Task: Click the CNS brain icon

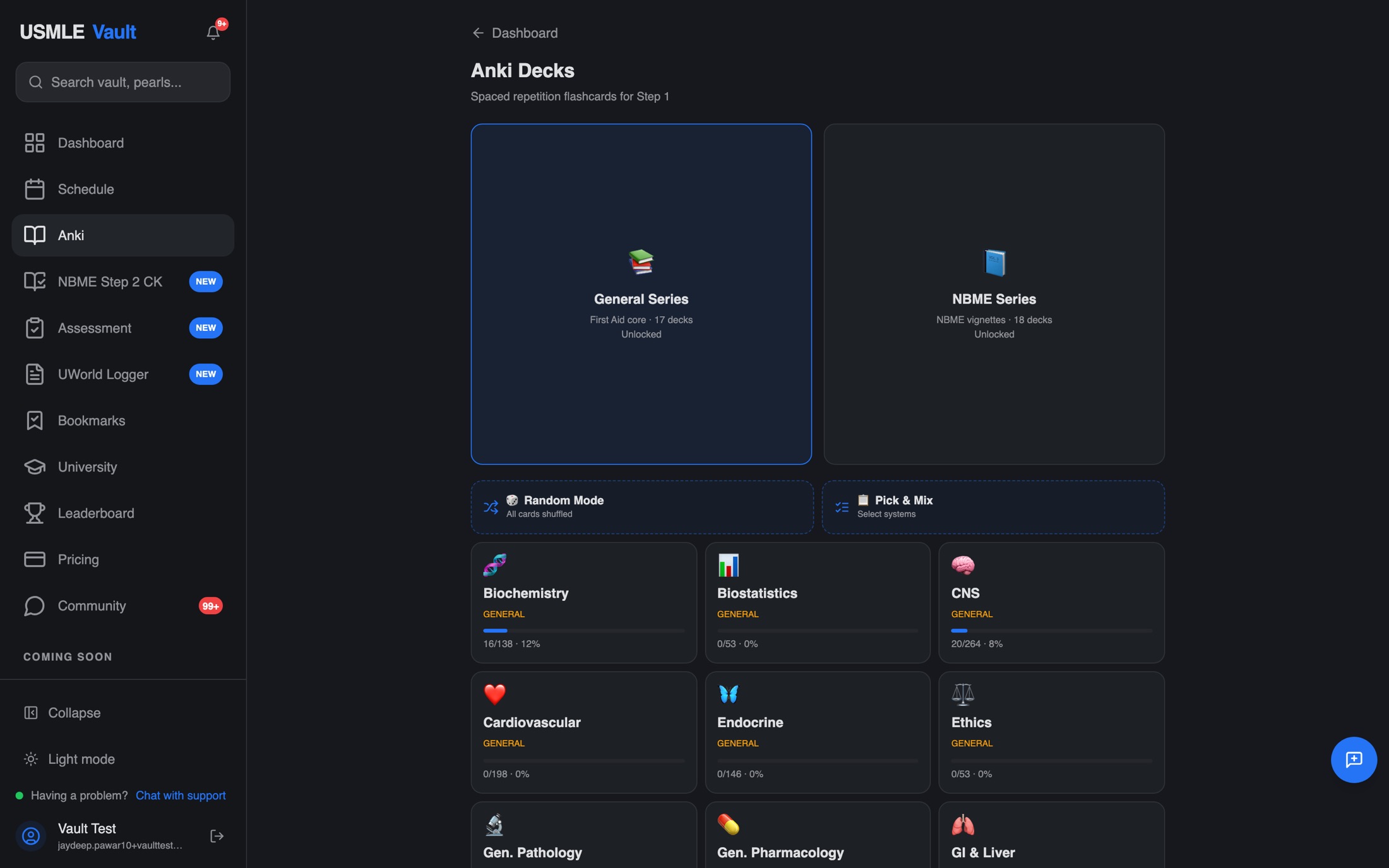Action: (x=963, y=565)
